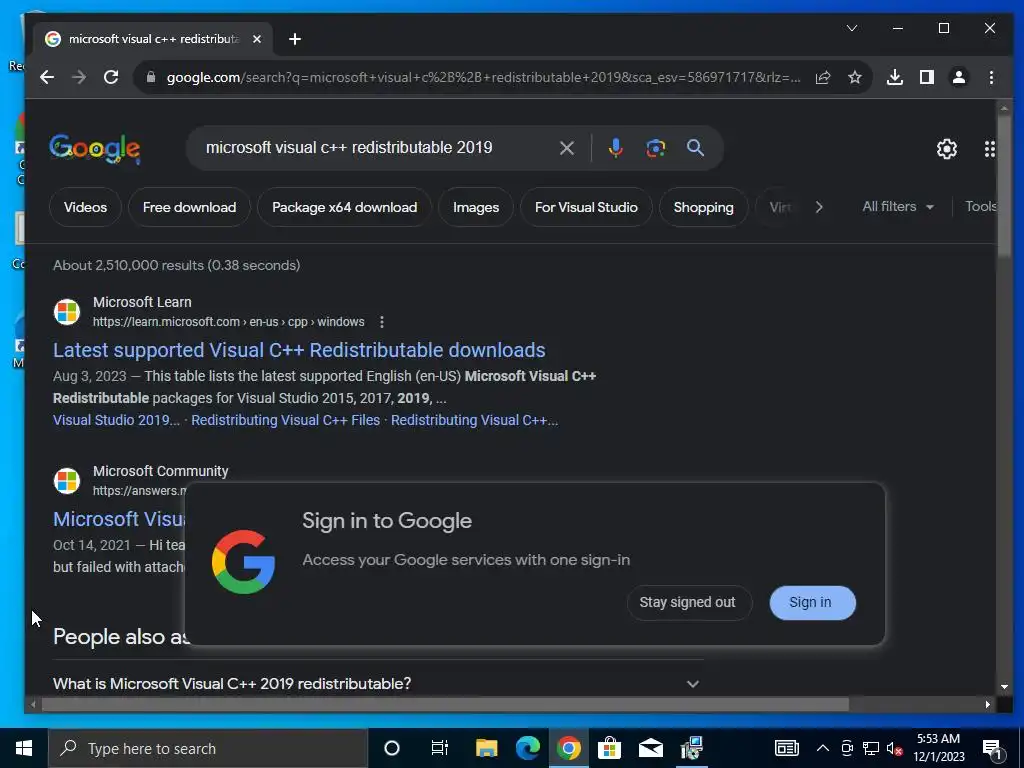Open the site security lock icon

pyautogui.click(x=151, y=77)
